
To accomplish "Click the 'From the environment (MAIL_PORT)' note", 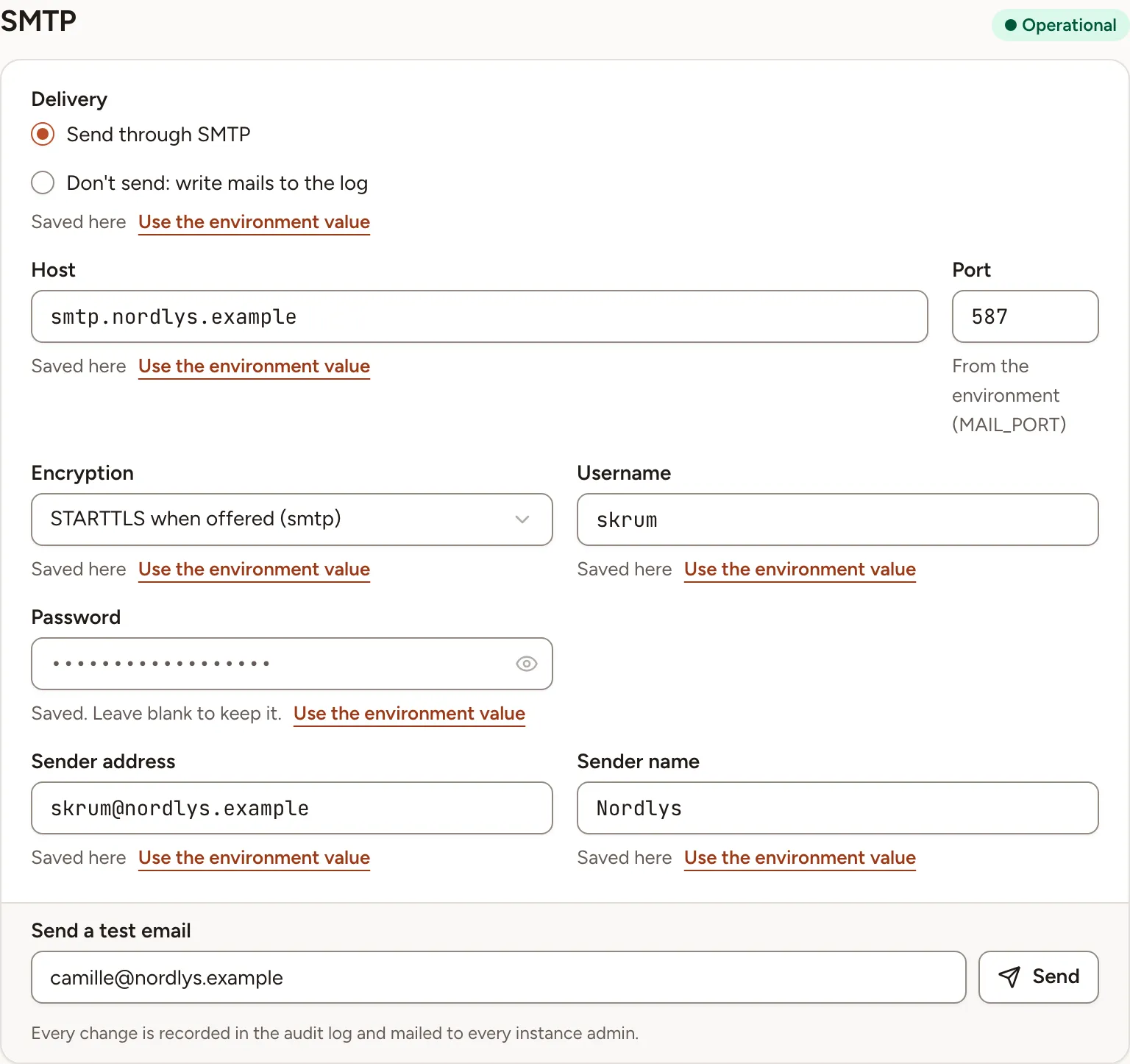I will [1009, 395].
